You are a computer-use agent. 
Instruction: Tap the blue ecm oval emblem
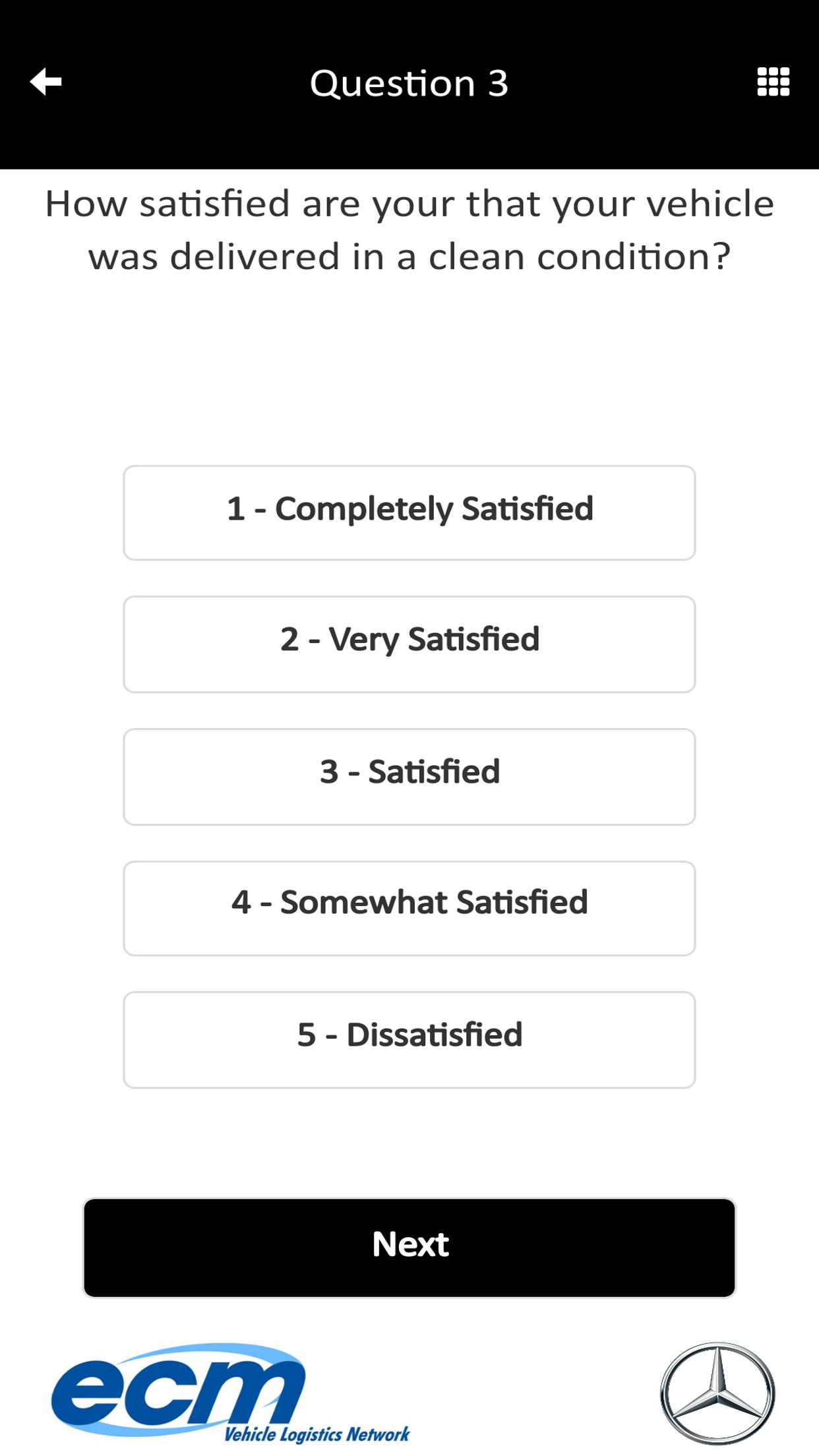(x=178, y=1389)
